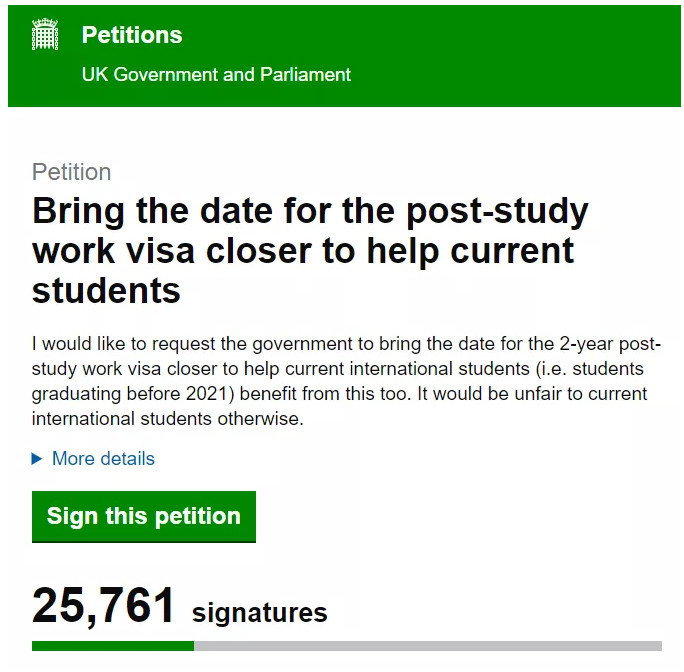This screenshot has height=672, width=684.
Task: Click the word post-study in the heading
Action: (x=497, y=213)
